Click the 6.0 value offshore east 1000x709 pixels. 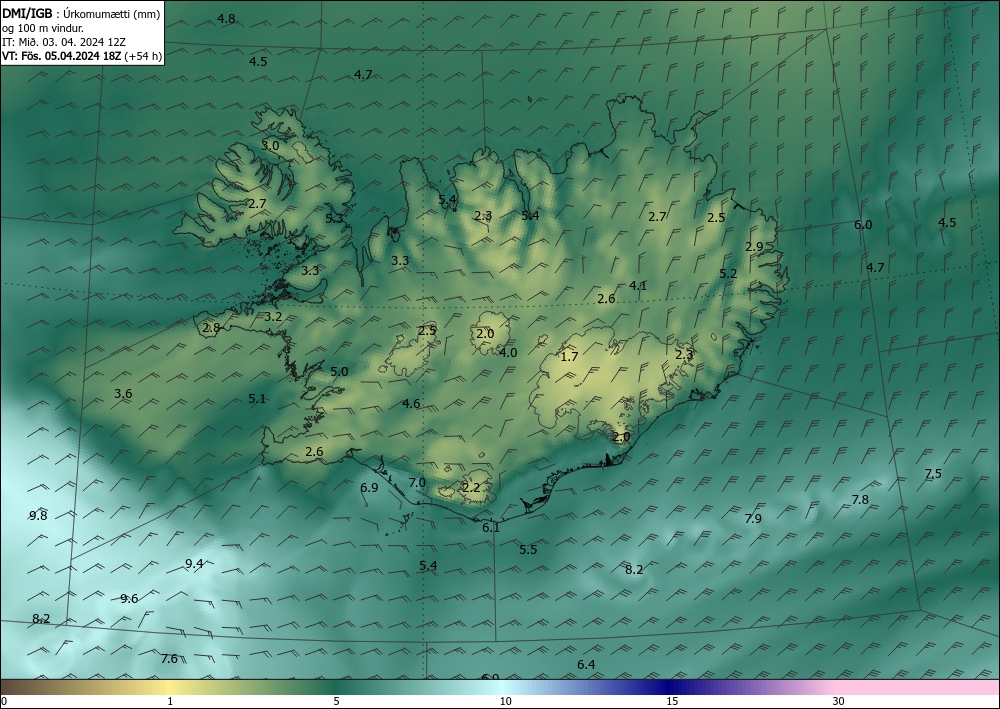(863, 225)
